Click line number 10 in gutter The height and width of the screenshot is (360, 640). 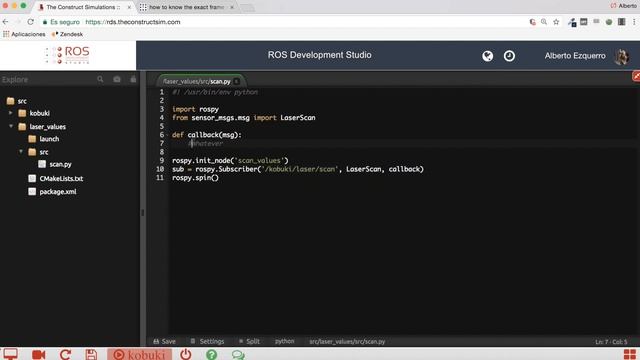click(x=160, y=169)
